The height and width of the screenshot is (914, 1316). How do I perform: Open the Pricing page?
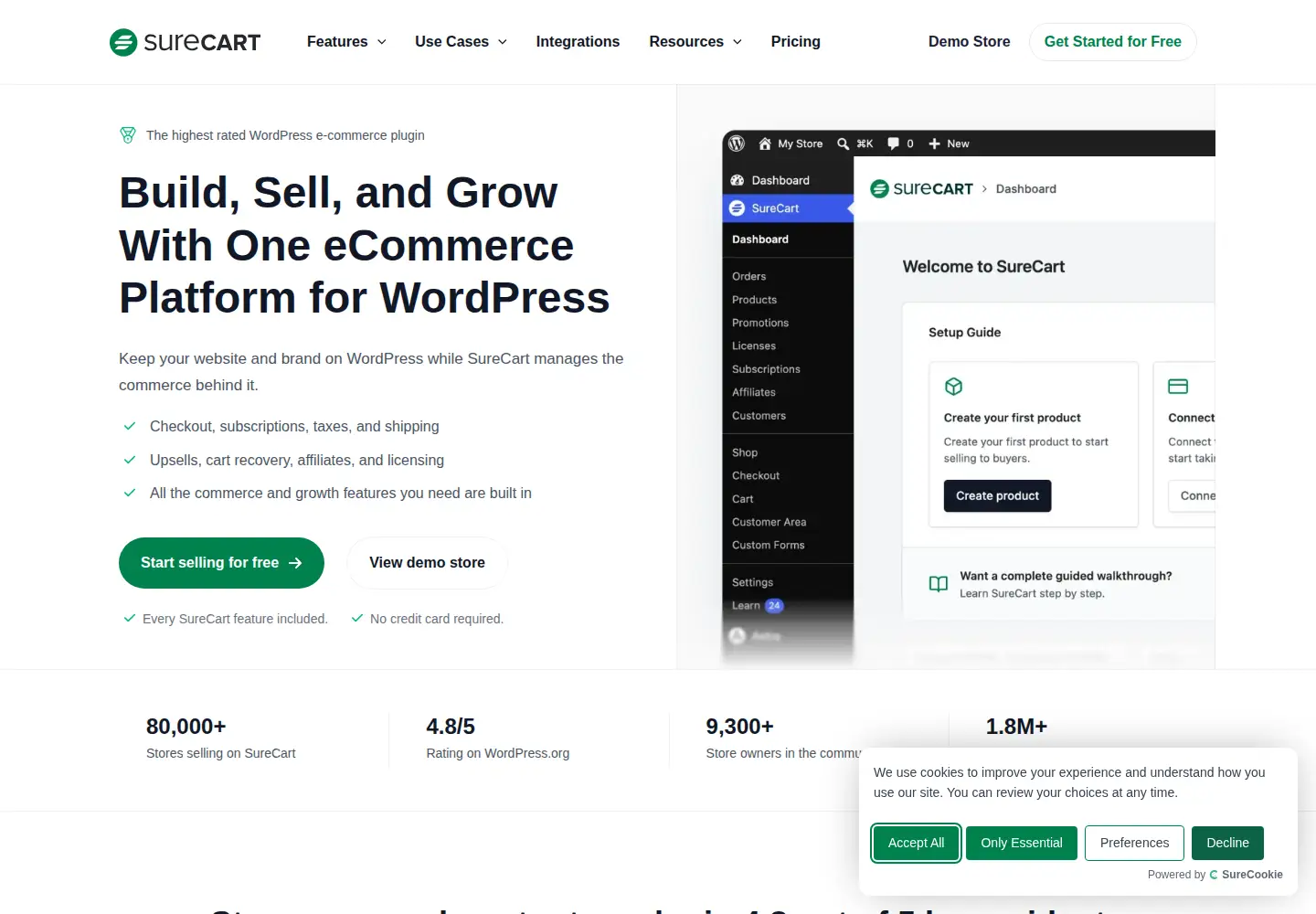tap(795, 42)
